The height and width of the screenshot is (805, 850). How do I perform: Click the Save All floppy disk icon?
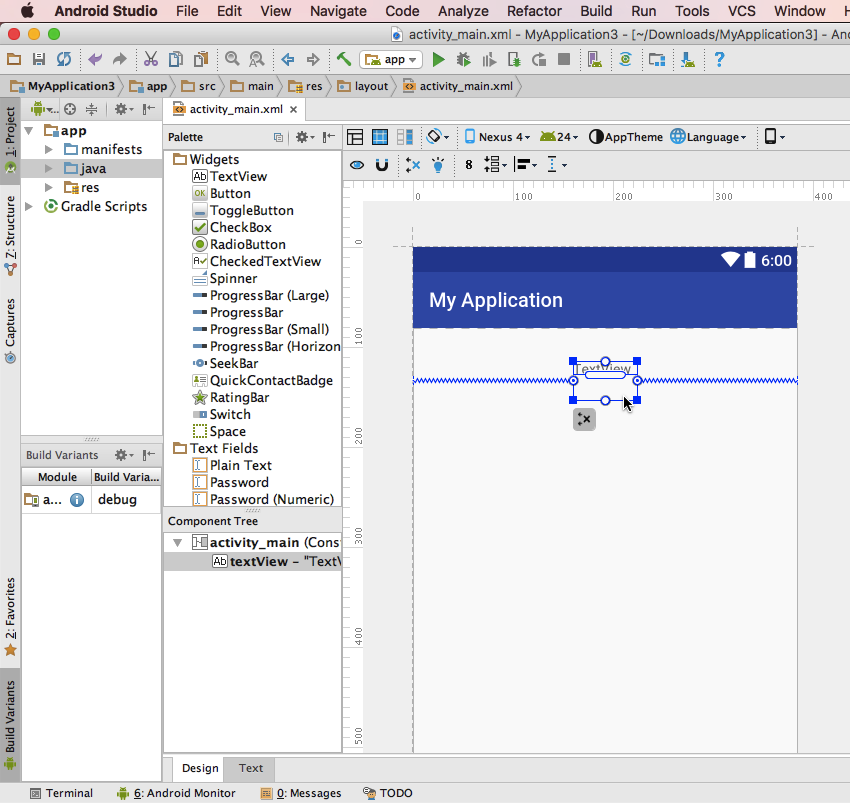(39, 59)
